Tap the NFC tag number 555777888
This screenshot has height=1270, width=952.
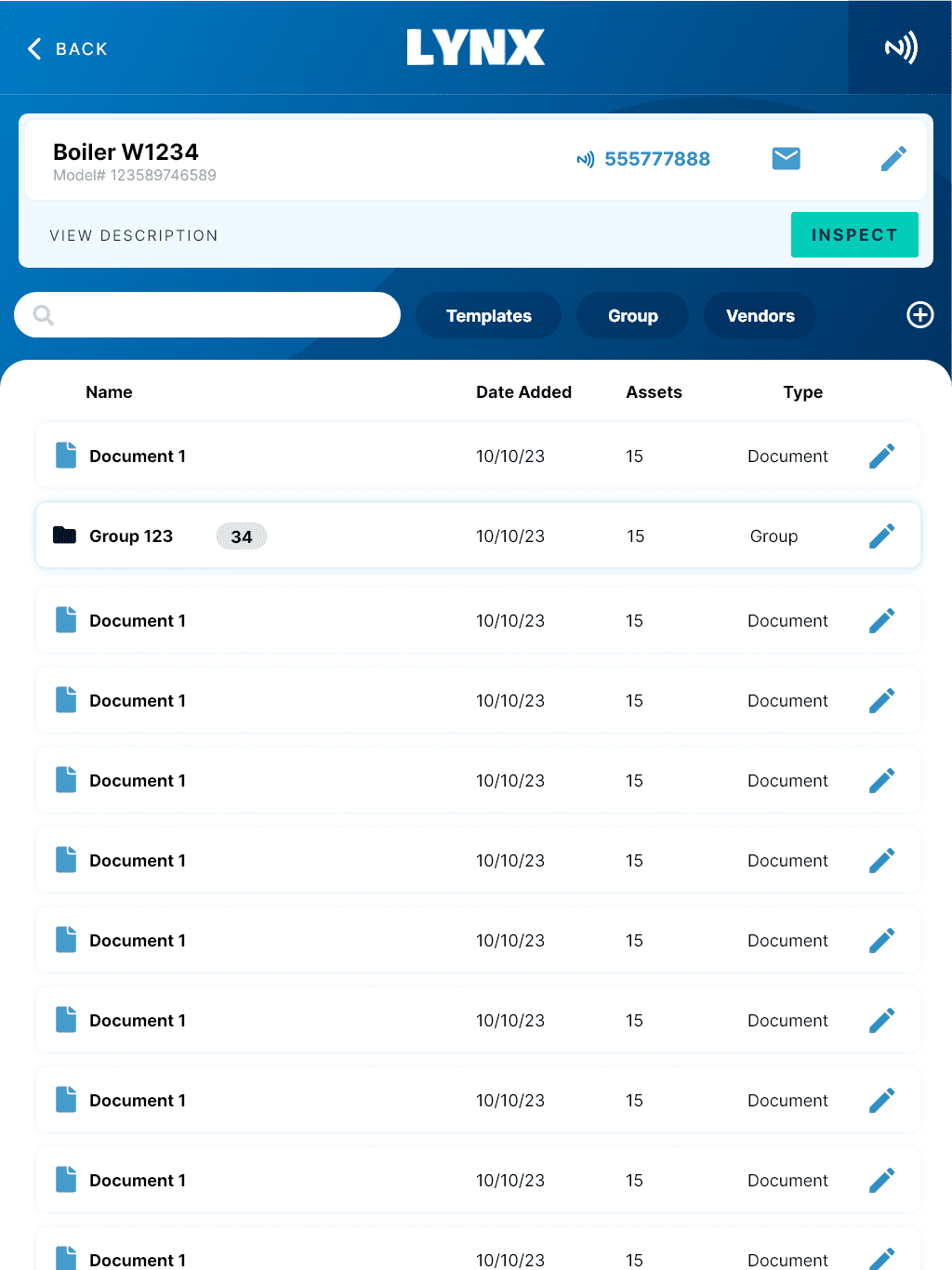656,159
